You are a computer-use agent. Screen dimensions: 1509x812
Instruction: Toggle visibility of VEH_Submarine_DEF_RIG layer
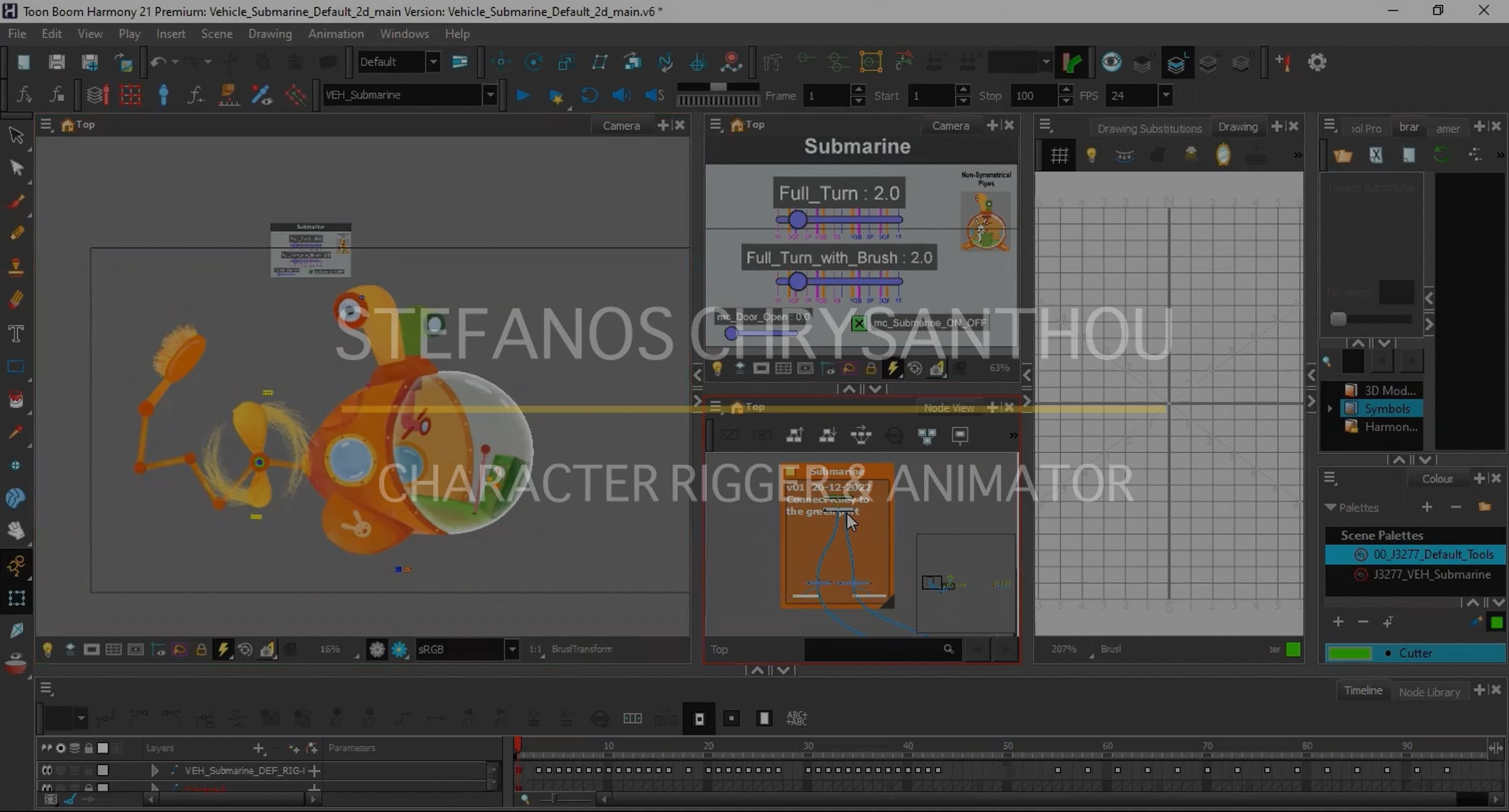[x=47, y=770]
